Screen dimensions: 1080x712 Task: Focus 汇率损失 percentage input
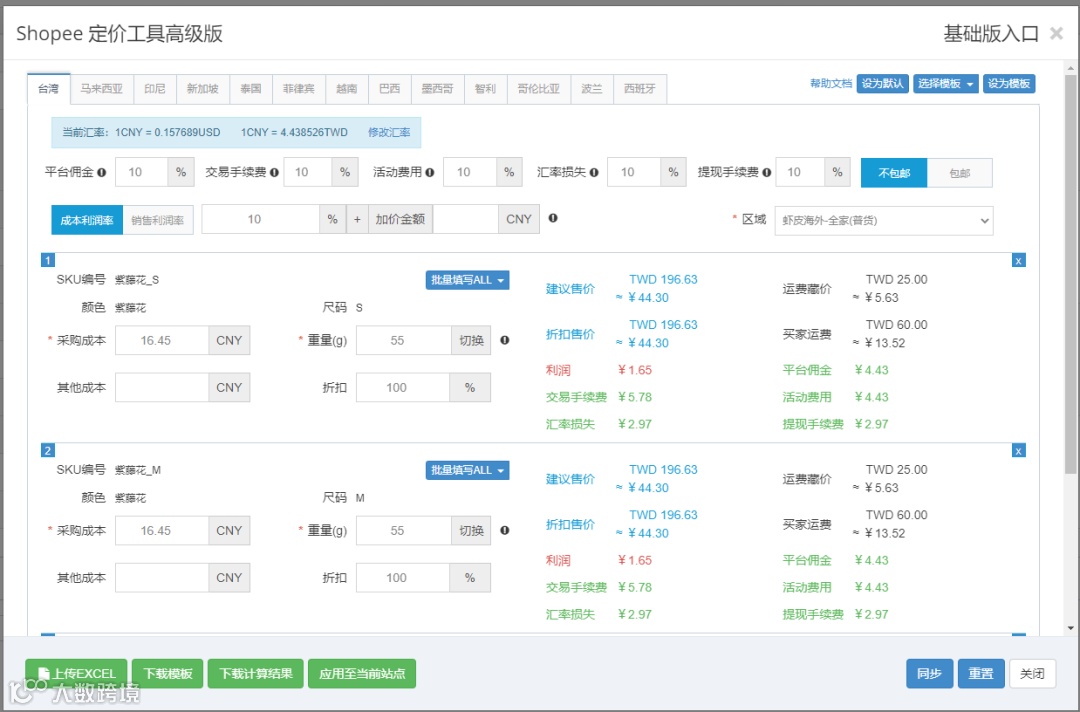[x=634, y=172]
